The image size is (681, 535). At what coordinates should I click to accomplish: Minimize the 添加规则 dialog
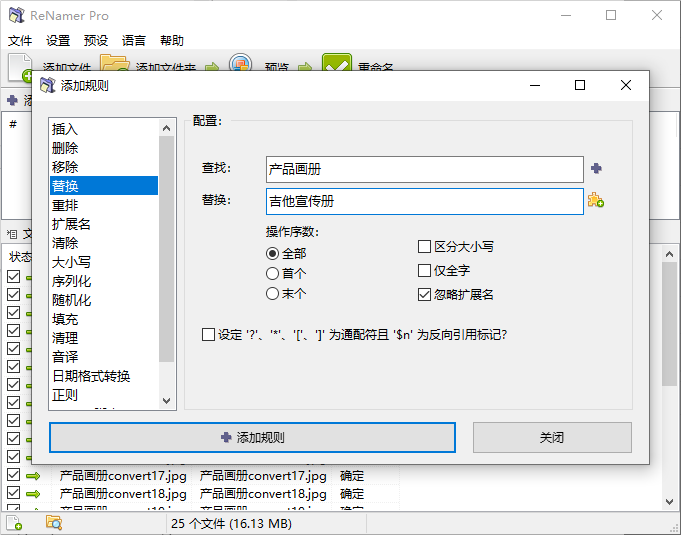(x=535, y=85)
